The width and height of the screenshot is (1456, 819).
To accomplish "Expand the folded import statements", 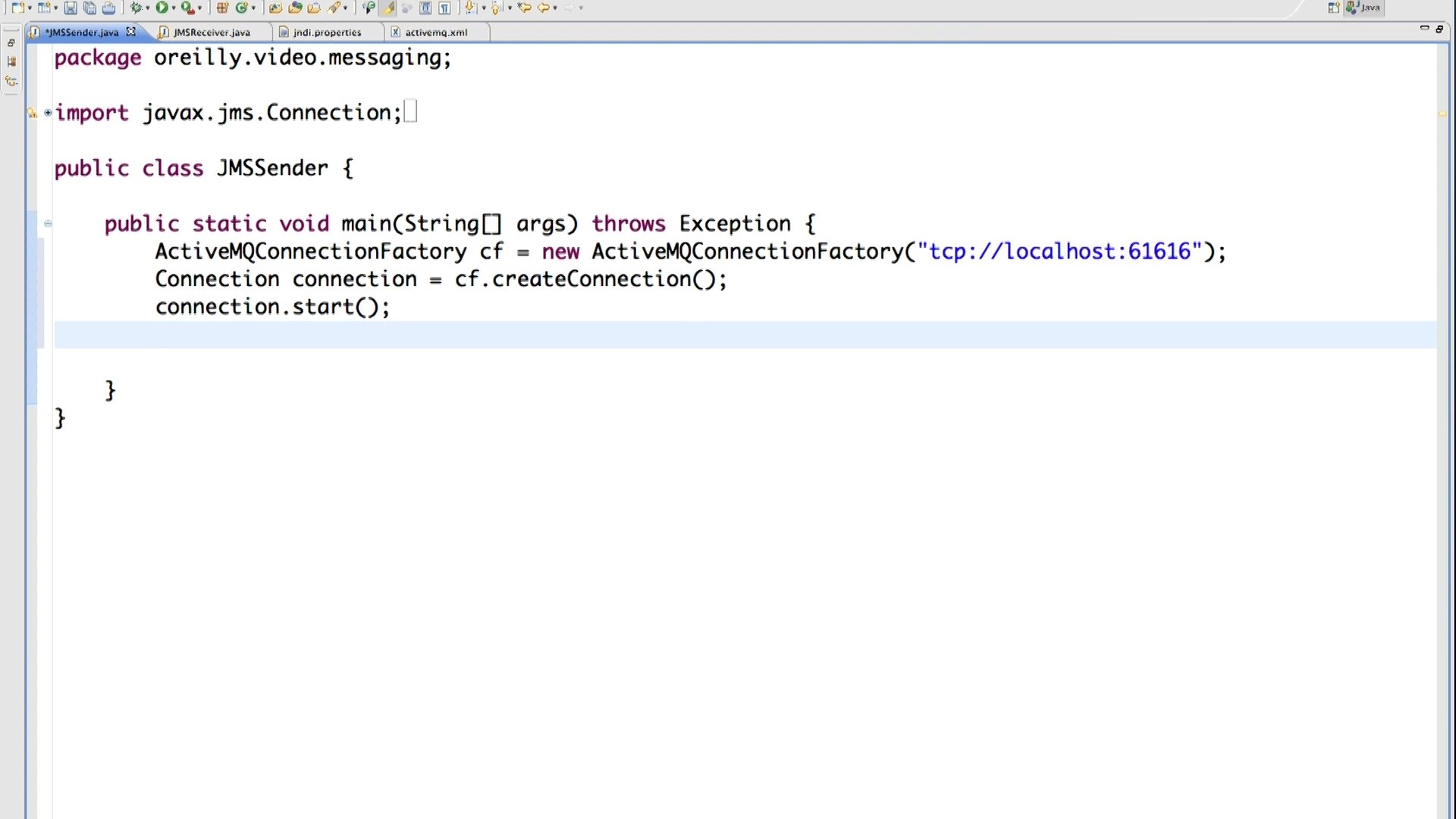I will click(x=48, y=112).
